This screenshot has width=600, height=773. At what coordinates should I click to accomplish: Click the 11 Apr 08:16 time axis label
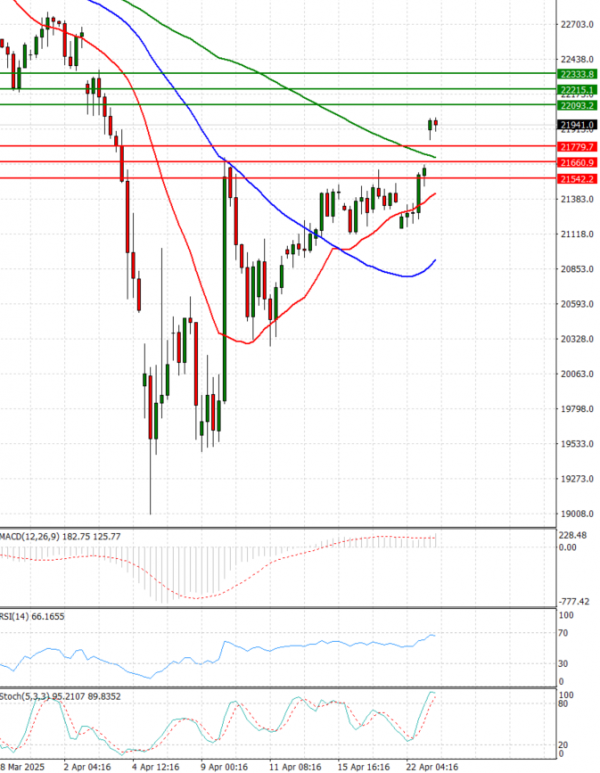click(x=295, y=767)
